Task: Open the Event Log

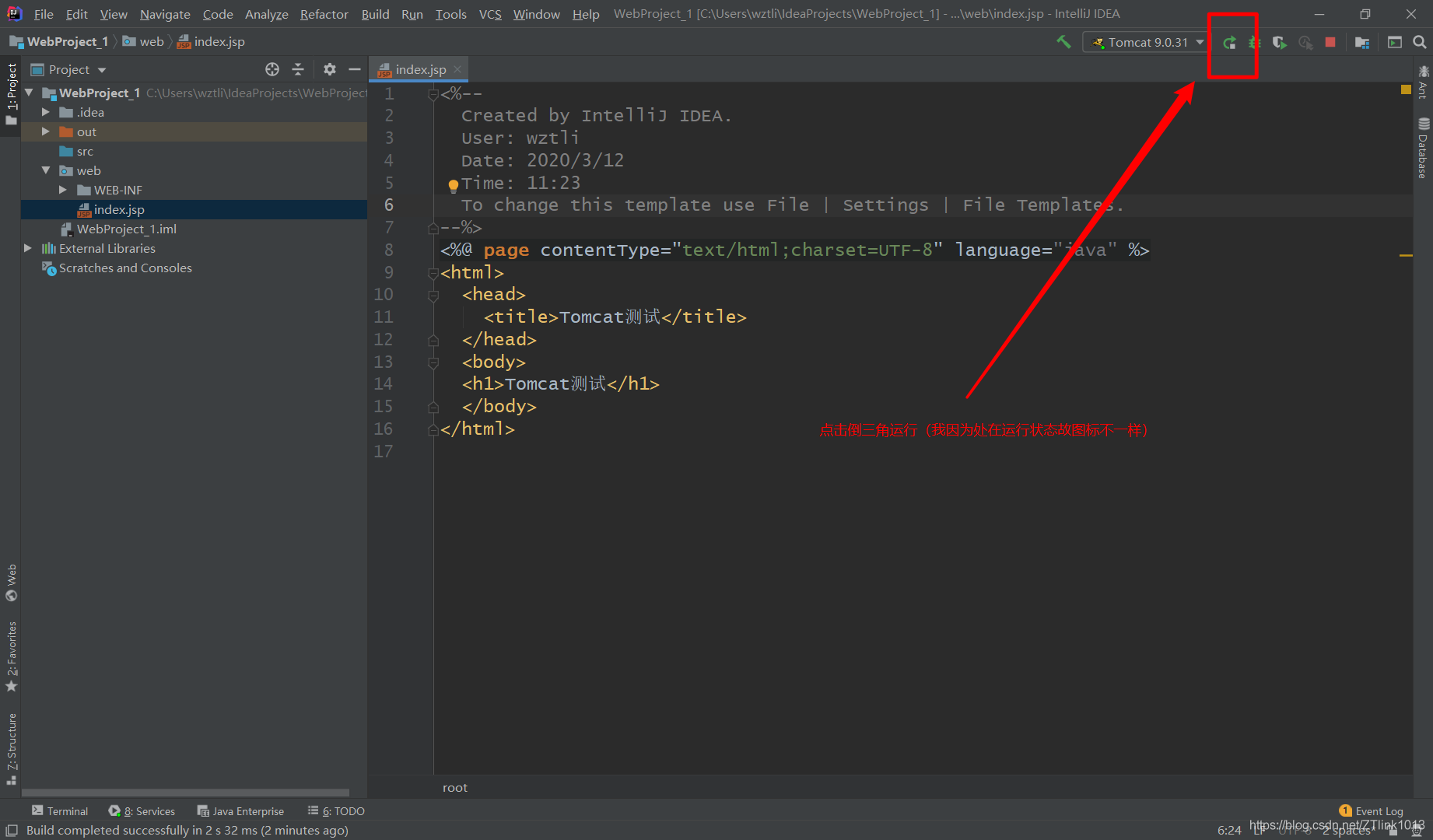Action: (1372, 810)
